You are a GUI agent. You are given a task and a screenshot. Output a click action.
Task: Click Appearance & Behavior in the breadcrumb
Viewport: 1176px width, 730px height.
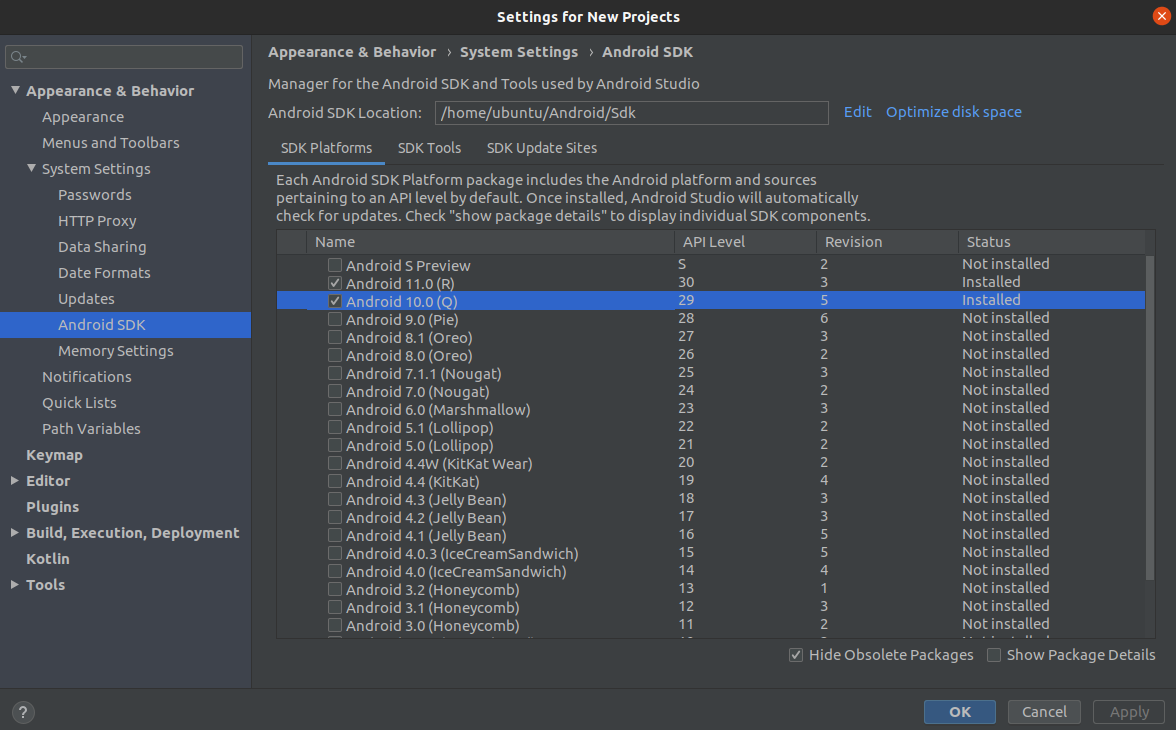[x=352, y=52]
